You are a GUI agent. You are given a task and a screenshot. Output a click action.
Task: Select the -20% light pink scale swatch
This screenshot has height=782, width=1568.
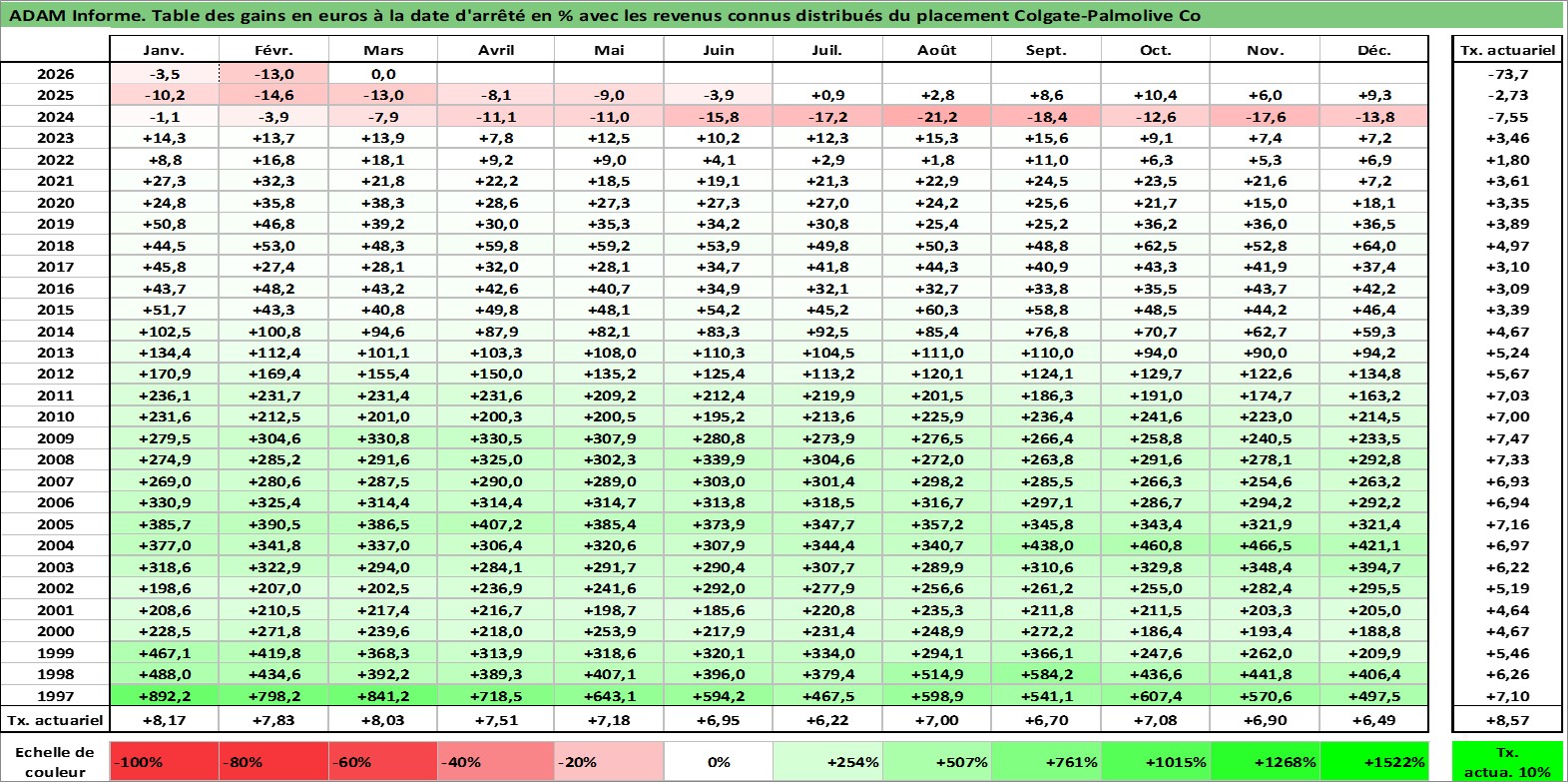coord(609,762)
